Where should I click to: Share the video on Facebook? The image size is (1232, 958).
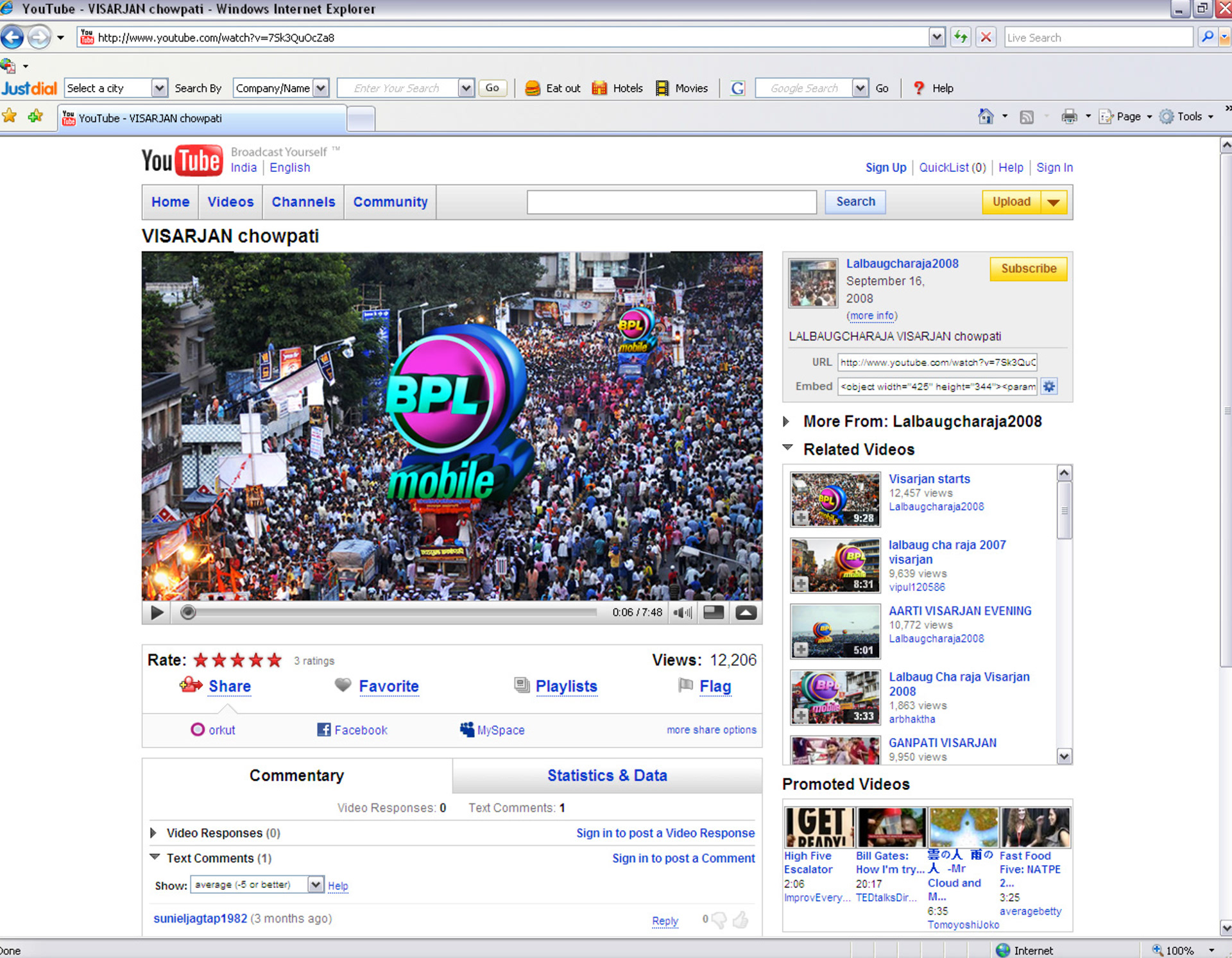tap(352, 730)
